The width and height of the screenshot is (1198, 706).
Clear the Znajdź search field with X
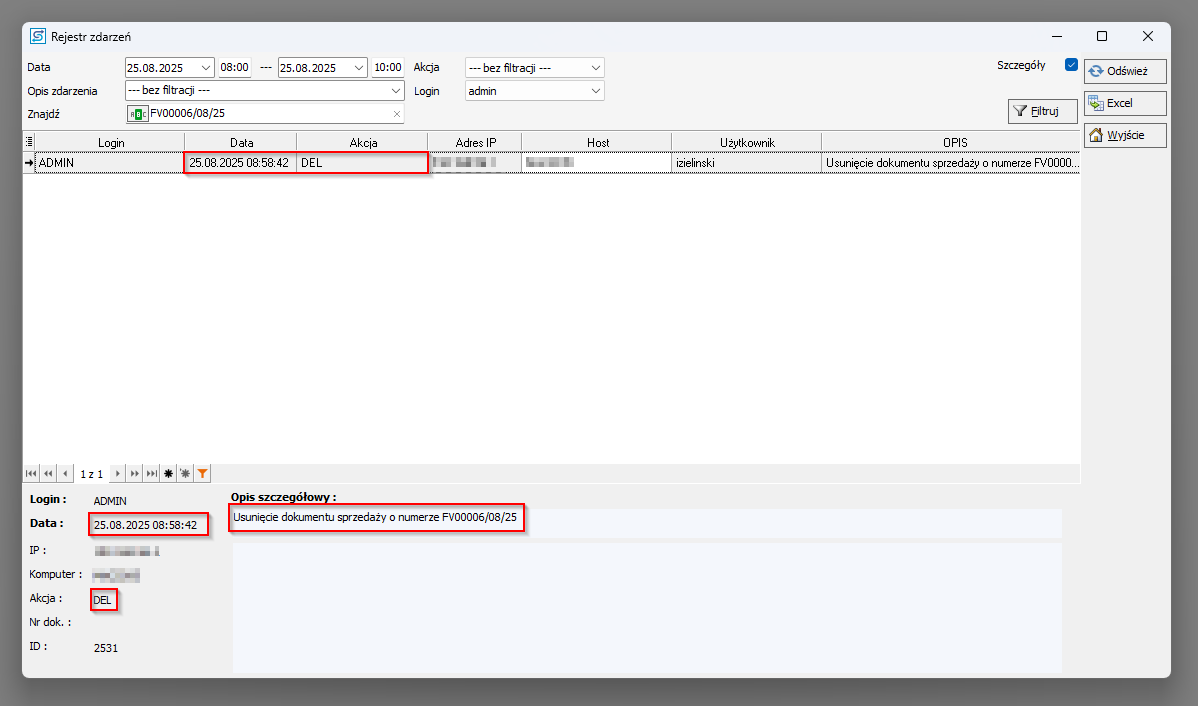click(396, 114)
